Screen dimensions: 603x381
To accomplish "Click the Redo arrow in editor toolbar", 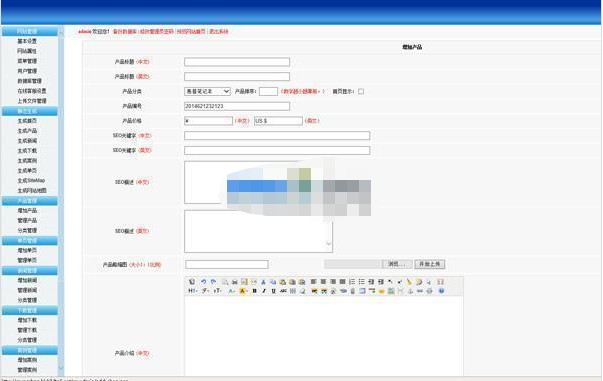I will [x=213, y=282].
